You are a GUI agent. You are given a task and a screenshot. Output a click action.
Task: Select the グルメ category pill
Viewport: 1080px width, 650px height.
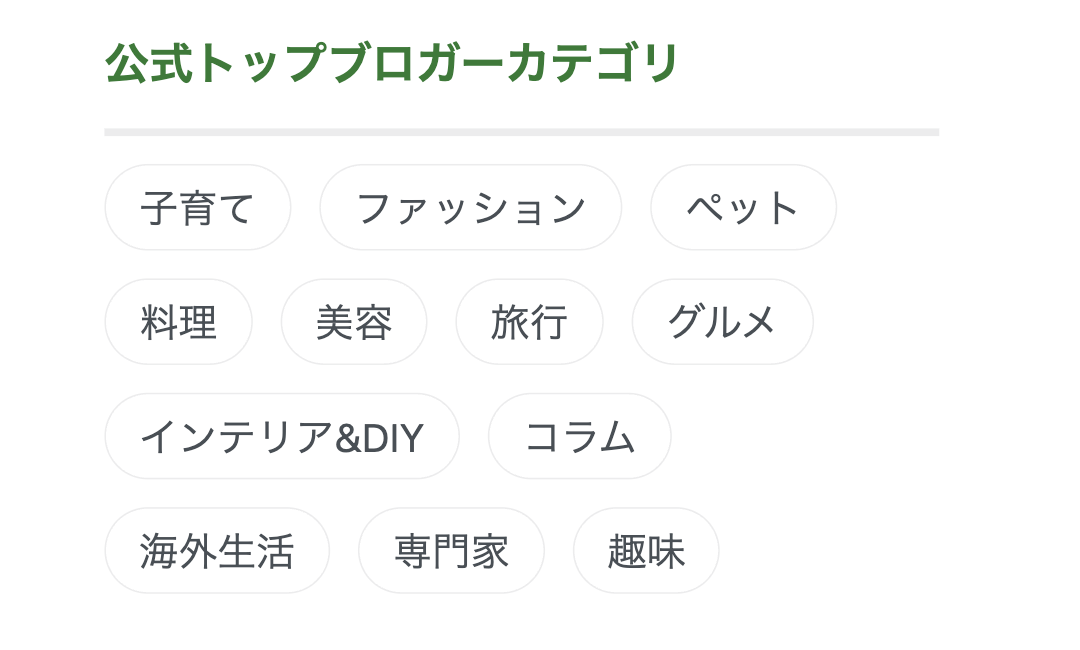tap(722, 322)
